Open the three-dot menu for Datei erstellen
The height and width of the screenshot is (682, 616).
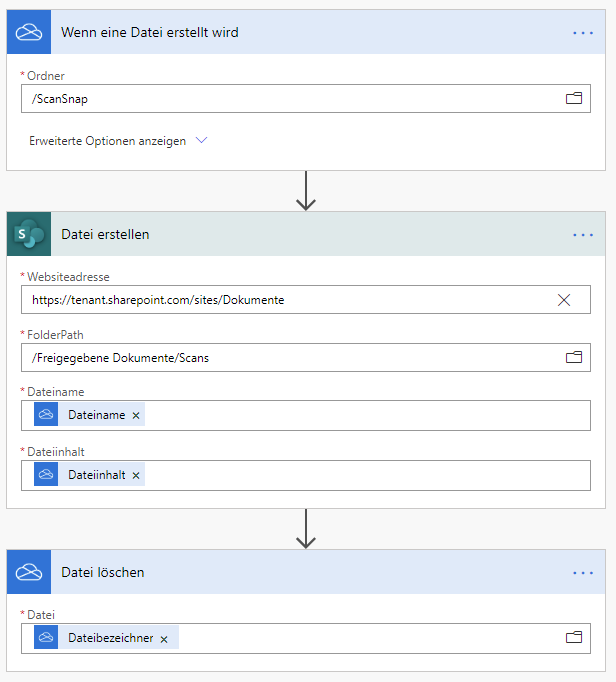[x=583, y=235]
